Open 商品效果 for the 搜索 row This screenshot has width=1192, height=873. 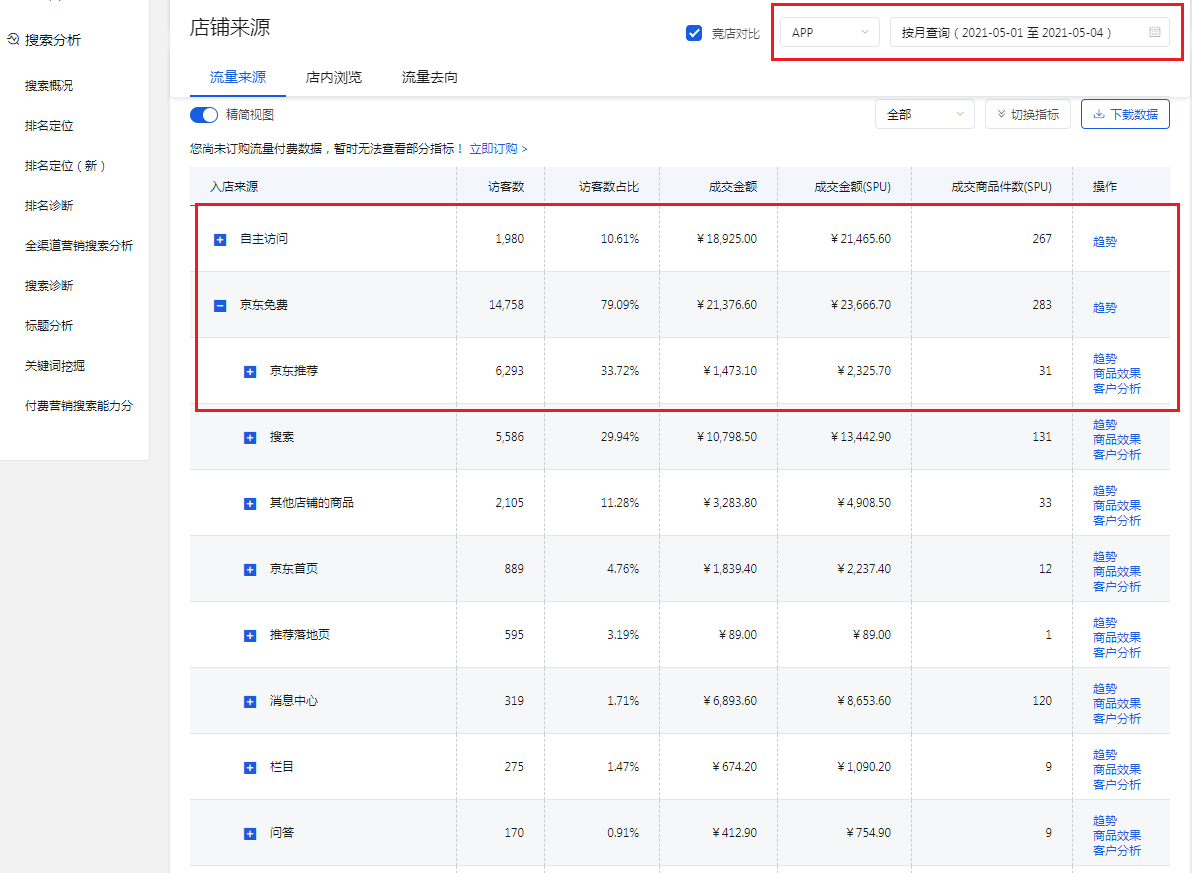(1117, 440)
